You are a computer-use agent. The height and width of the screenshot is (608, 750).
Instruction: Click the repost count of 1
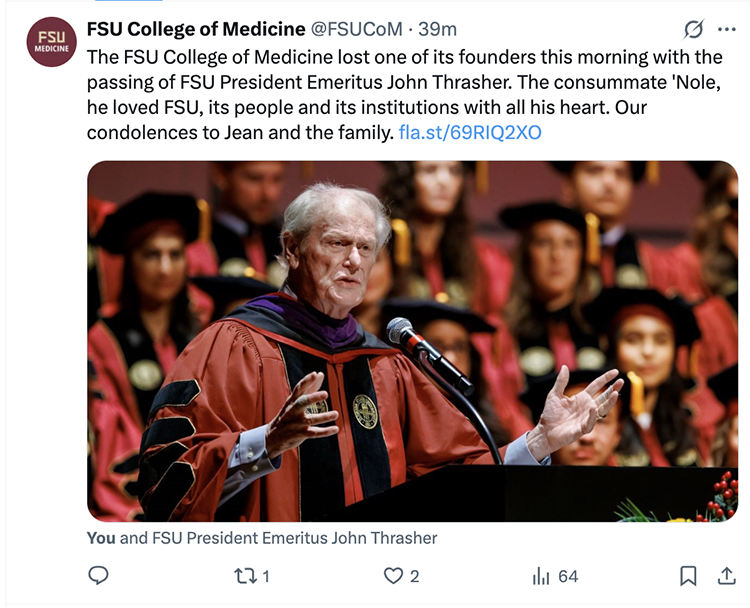(266, 576)
